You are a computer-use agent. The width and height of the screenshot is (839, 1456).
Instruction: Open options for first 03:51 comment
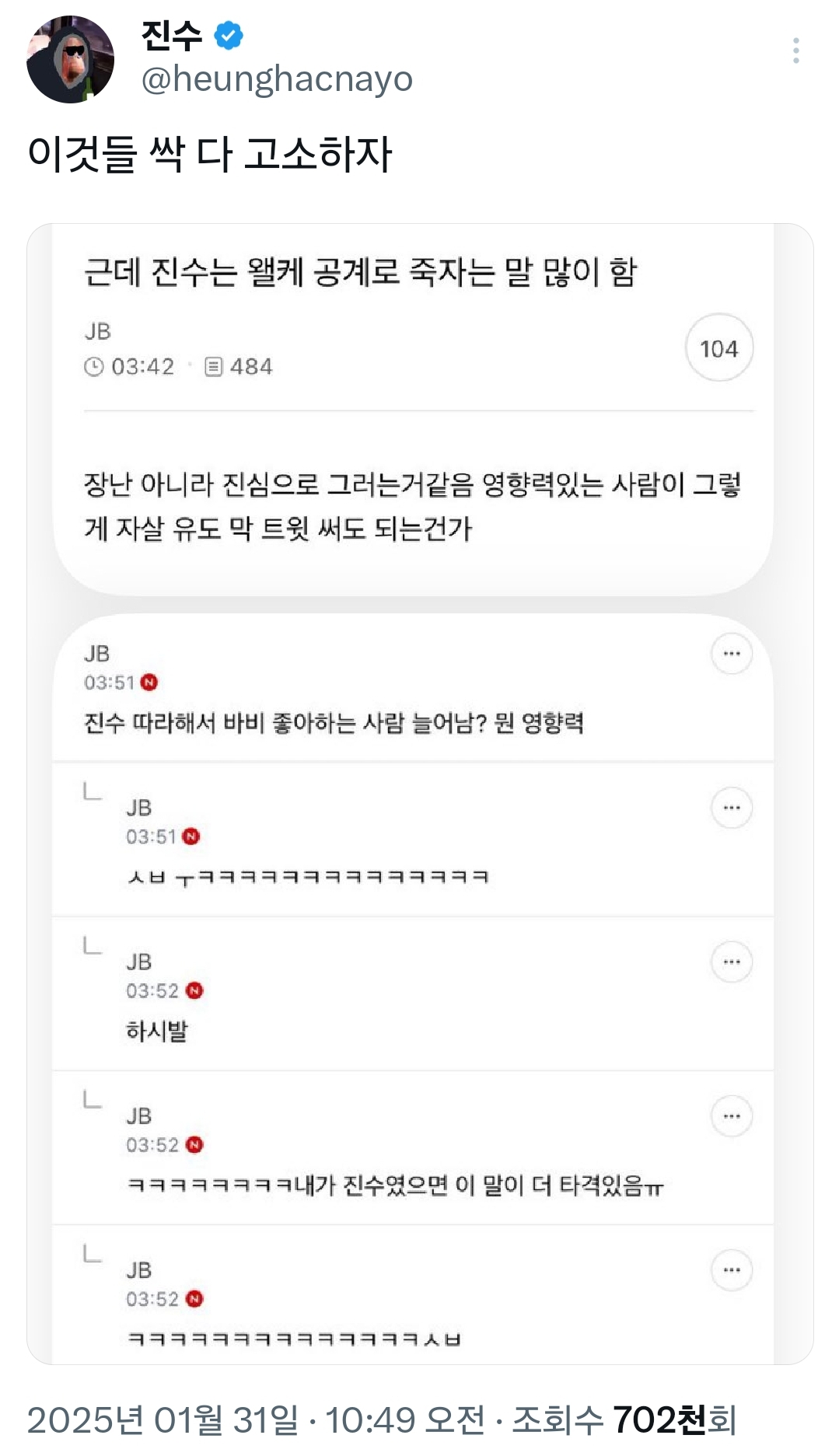(x=731, y=654)
